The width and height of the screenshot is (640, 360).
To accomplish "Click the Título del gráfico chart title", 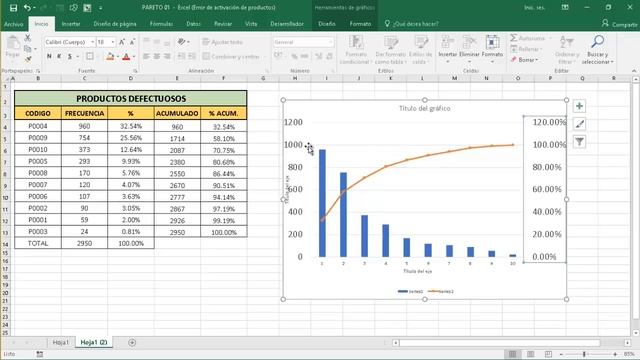I will 424,108.
